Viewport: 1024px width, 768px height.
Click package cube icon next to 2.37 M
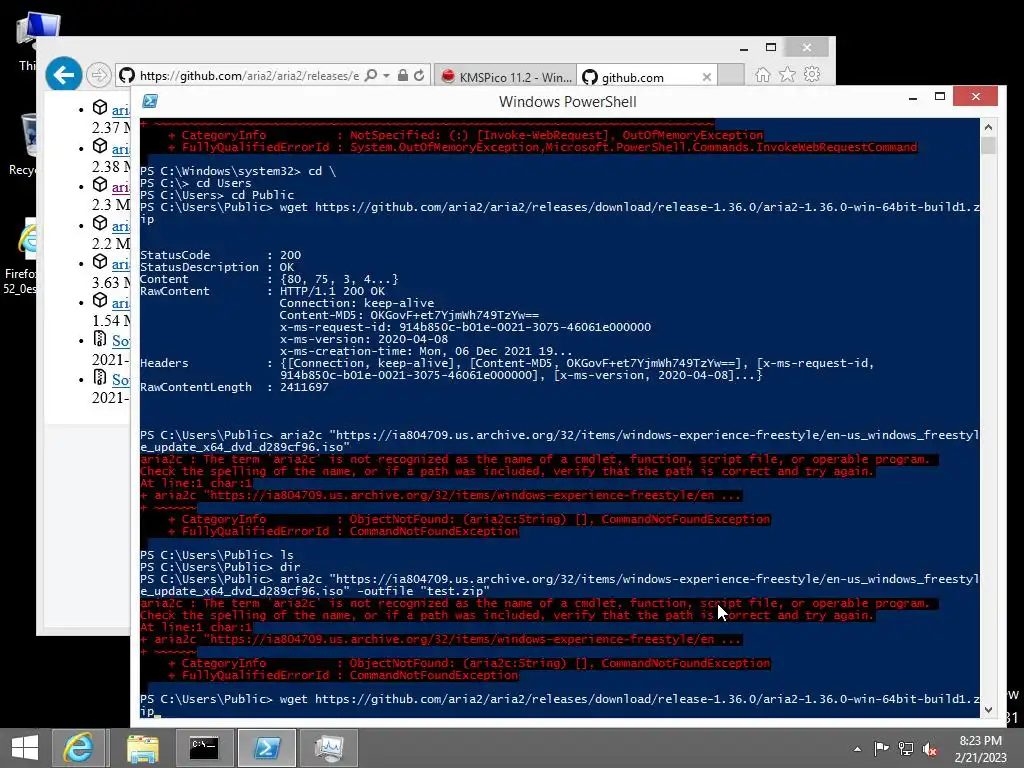click(x=100, y=107)
